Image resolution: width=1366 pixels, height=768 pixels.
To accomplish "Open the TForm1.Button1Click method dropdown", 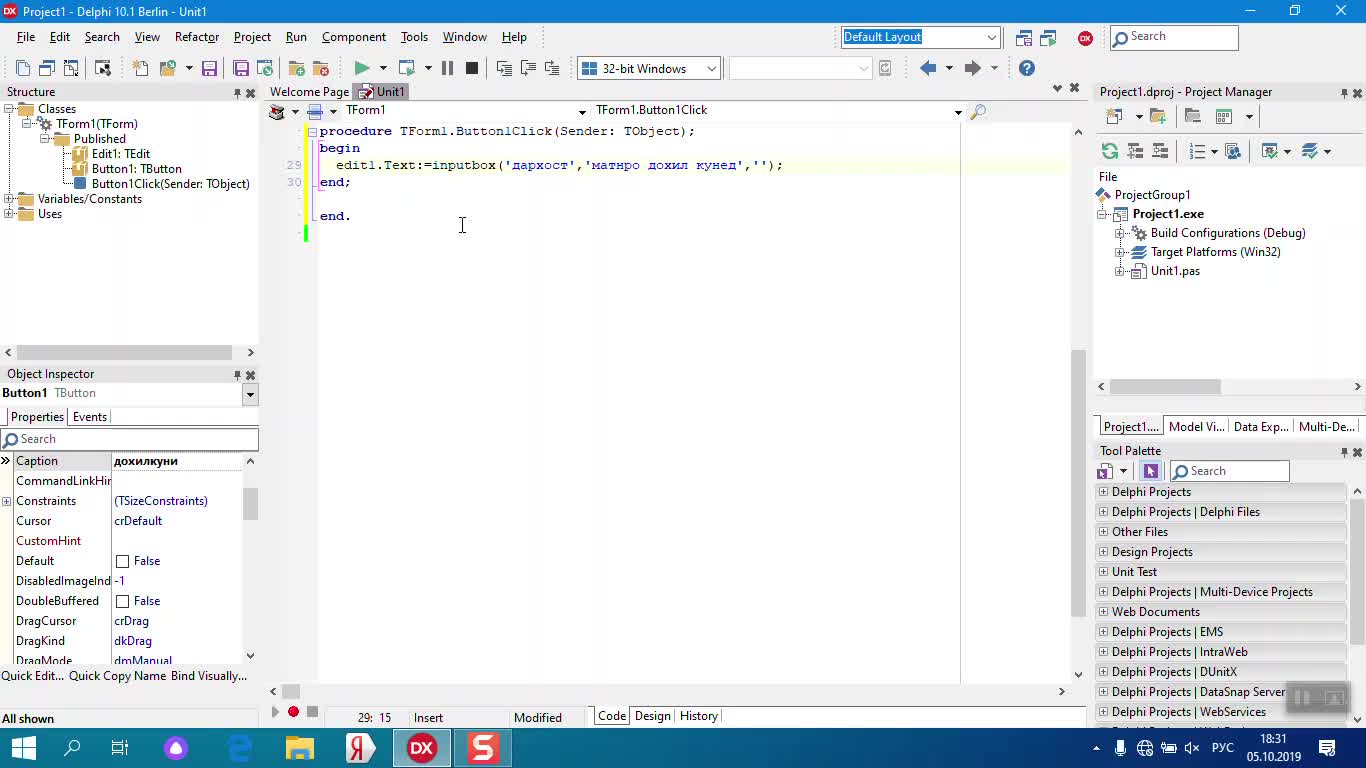I will click(x=957, y=111).
